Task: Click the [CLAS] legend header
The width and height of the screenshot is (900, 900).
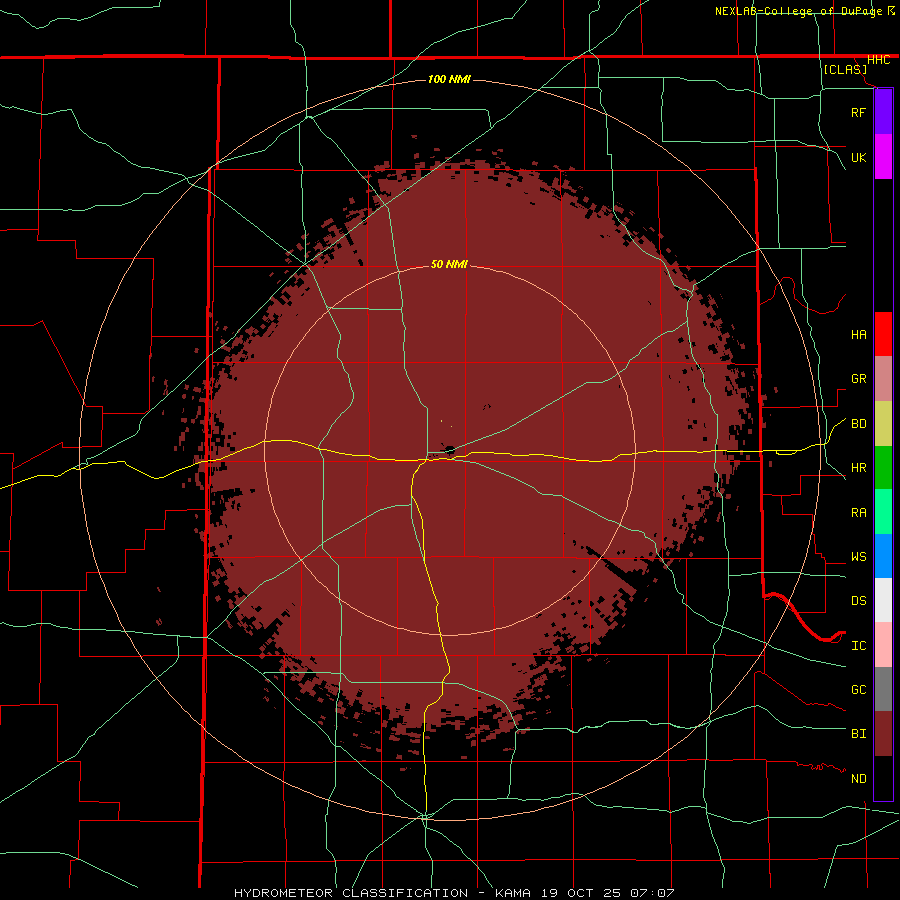Action: tap(845, 69)
